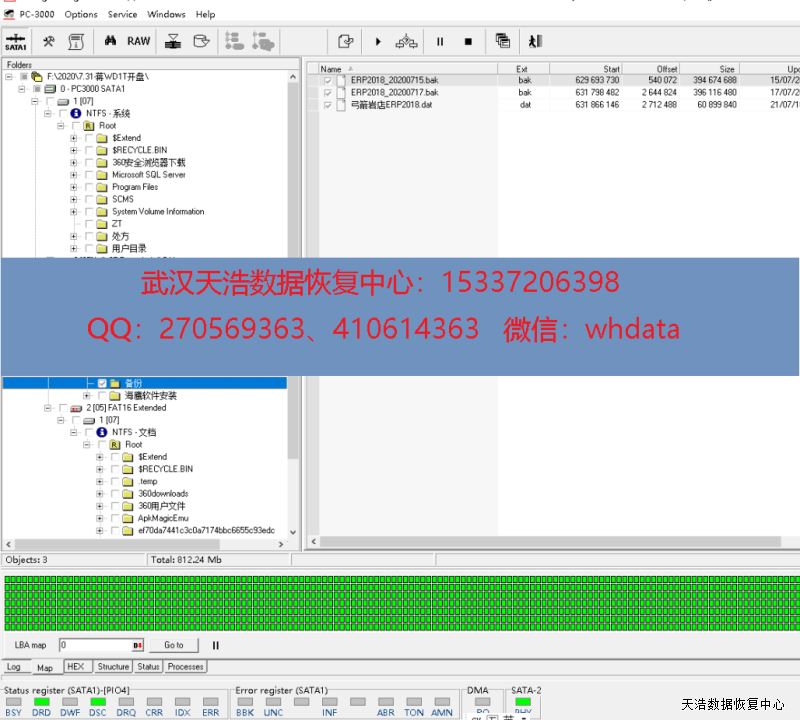Toggle checkbox for ERP2018_20200715.bak file

[x=327, y=80]
